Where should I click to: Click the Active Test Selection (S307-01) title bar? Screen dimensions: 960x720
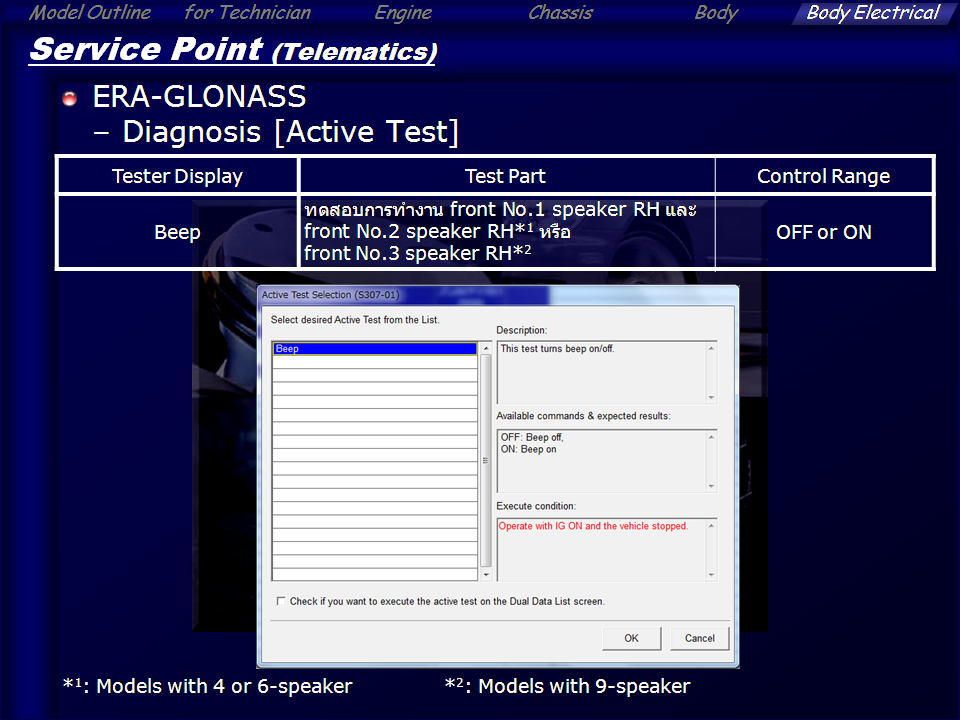point(497,294)
